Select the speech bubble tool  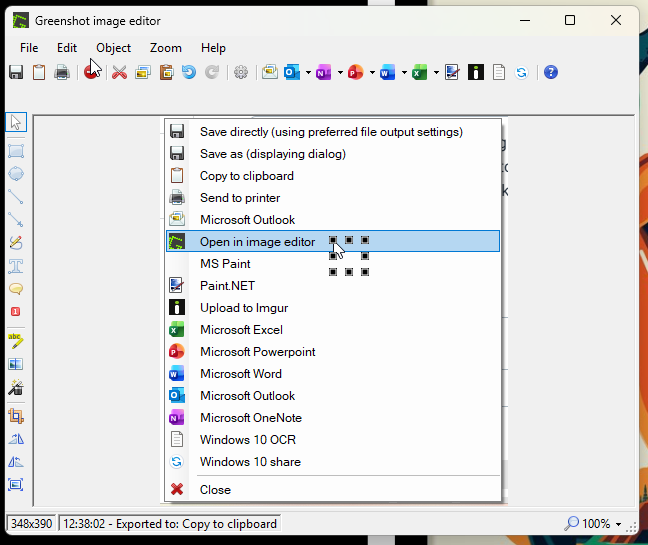[16, 288]
